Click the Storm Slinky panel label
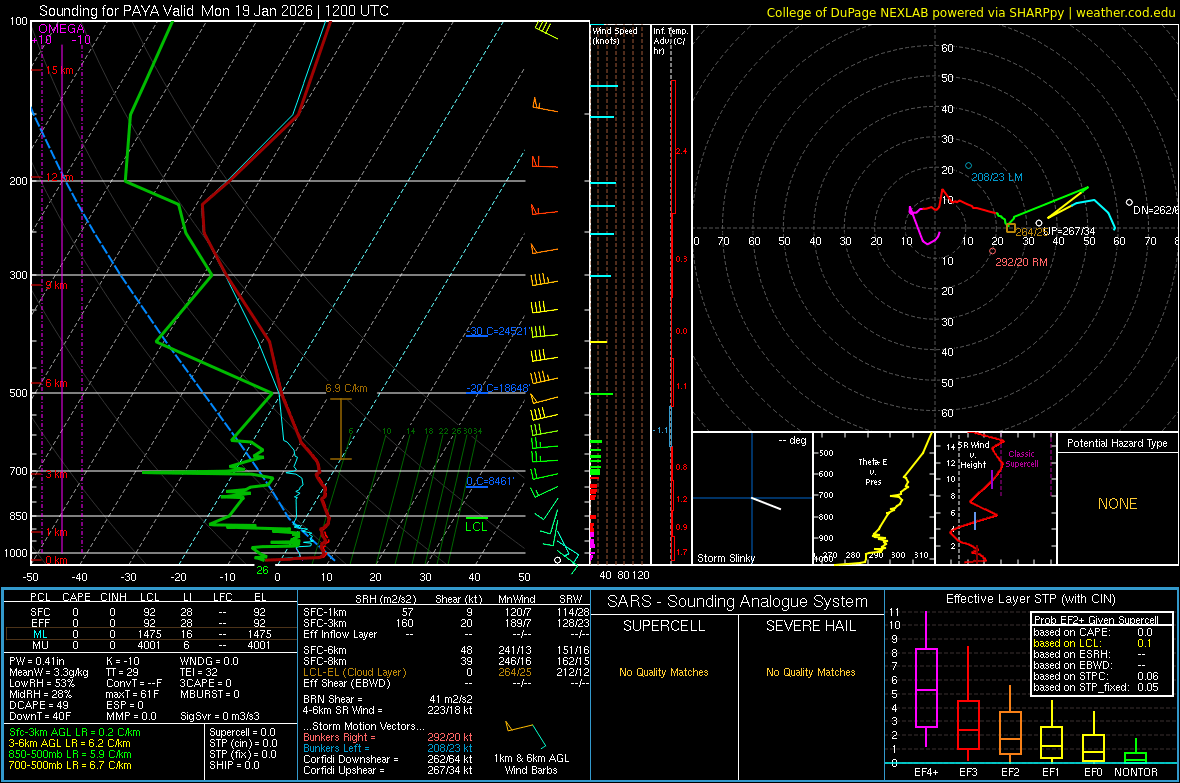The image size is (1180, 783). 725,558
